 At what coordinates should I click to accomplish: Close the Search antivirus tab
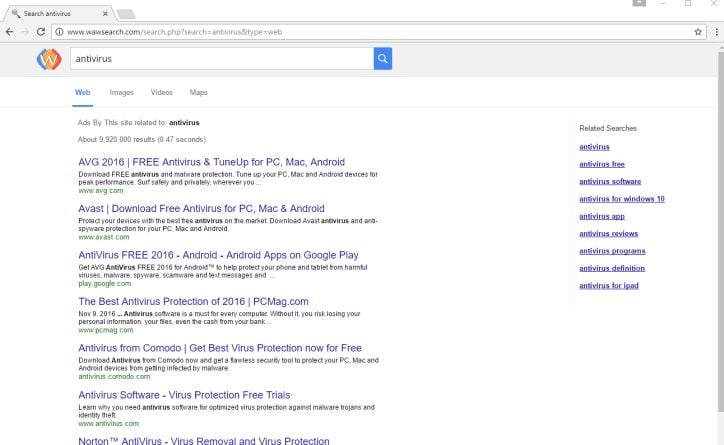[105, 14]
